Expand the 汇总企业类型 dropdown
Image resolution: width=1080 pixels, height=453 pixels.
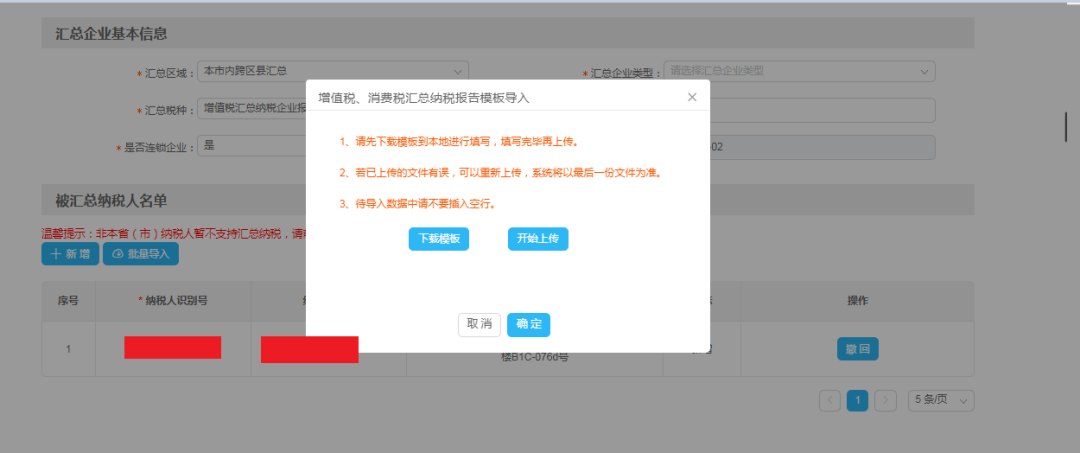pyautogui.click(x=799, y=72)
